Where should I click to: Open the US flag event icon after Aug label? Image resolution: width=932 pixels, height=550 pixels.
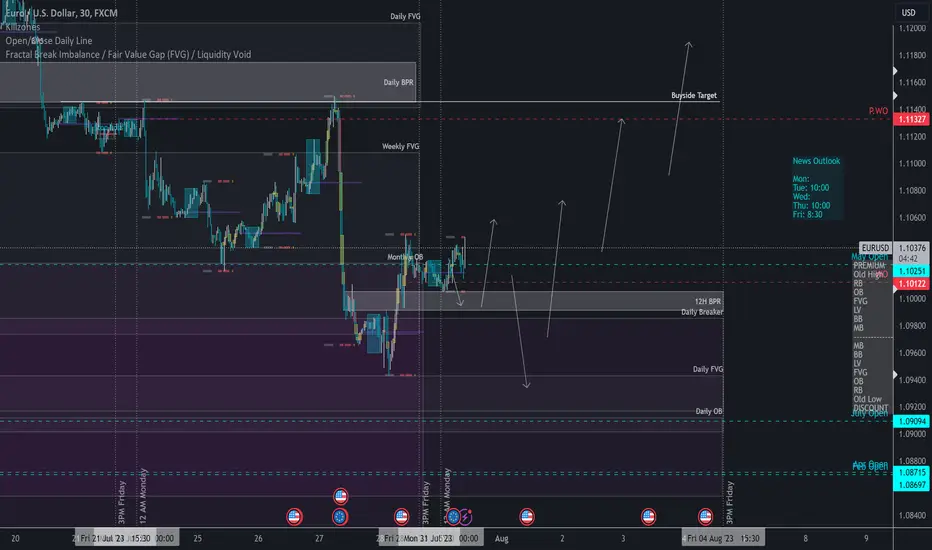click(x=527, y=517)
